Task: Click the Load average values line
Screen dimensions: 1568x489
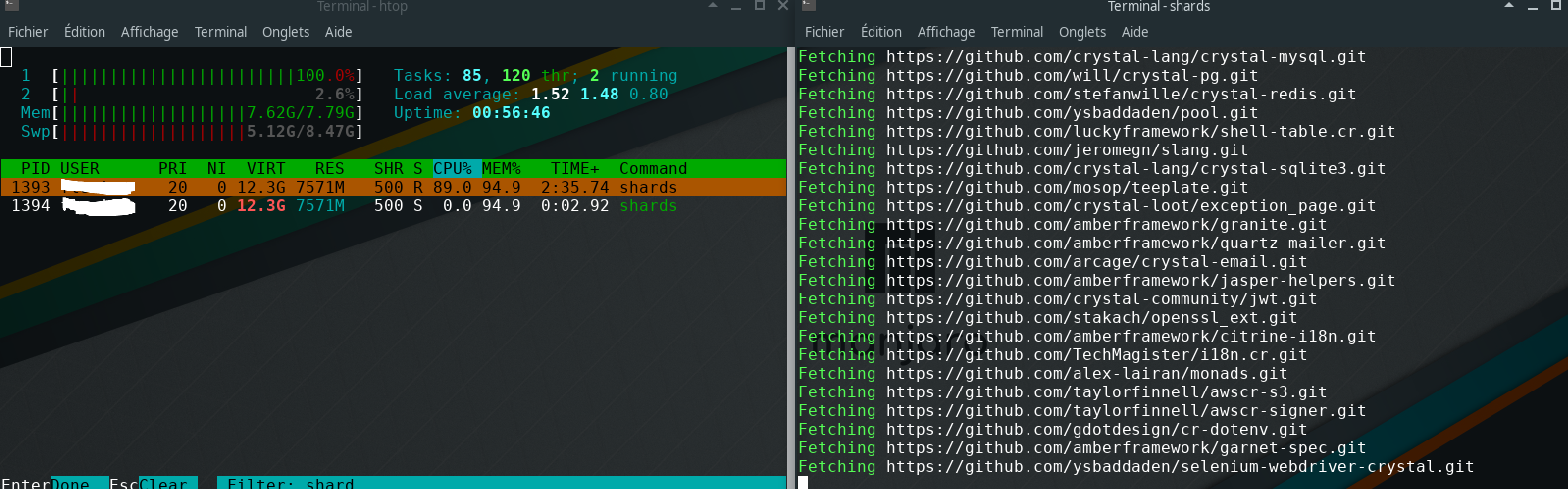Action: (531, 94)
